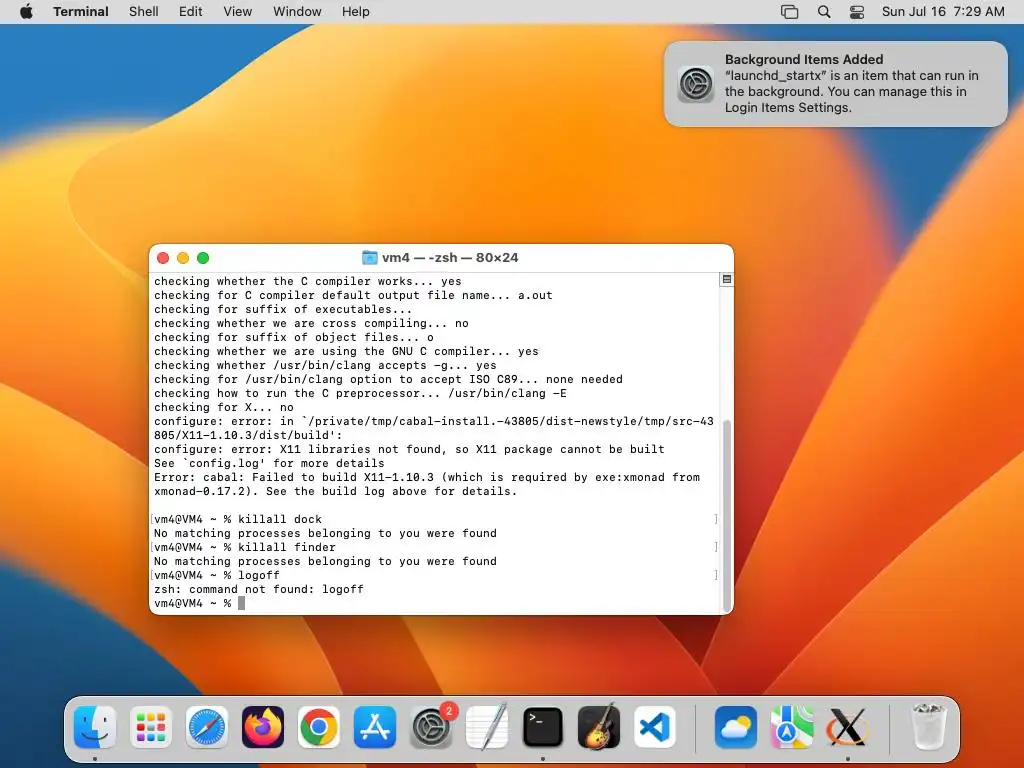1024x768 pixels.
Task: Click the 'checking for X... no' line
Action: pos(224,408)
